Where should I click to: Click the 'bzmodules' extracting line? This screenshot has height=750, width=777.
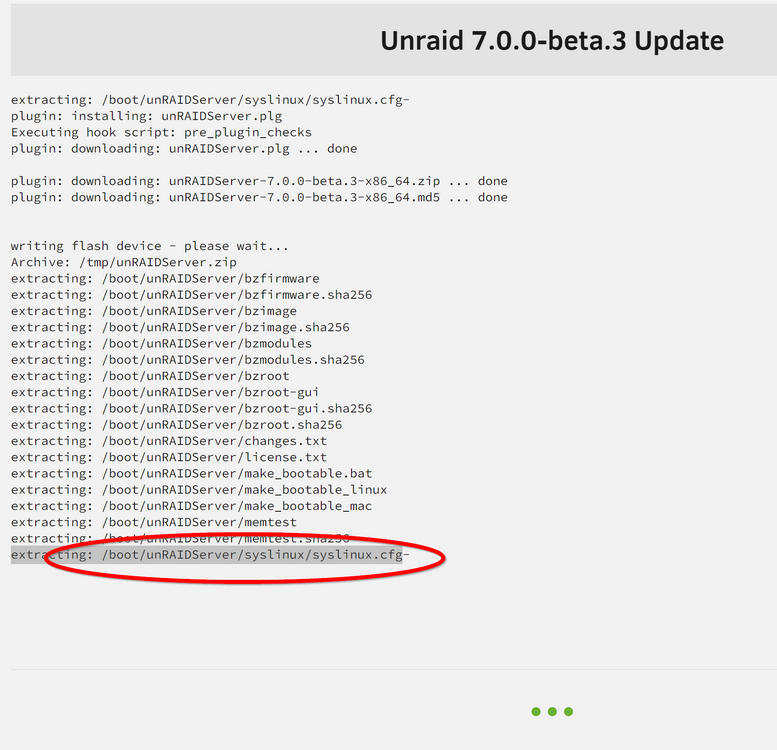pos(162,344)
